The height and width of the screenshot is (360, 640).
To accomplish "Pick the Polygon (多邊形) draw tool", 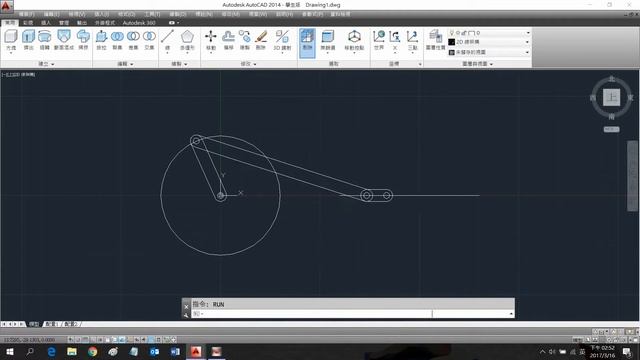I will (x=187, y=40).
